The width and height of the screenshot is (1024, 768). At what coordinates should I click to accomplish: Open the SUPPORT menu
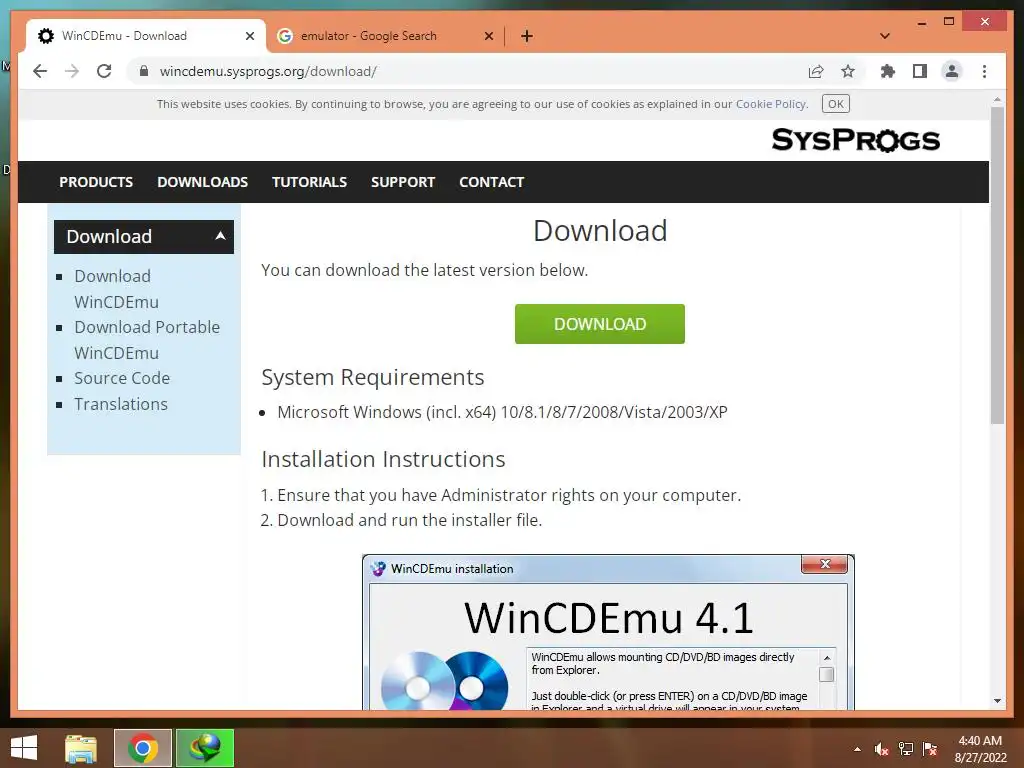point(403,182)
